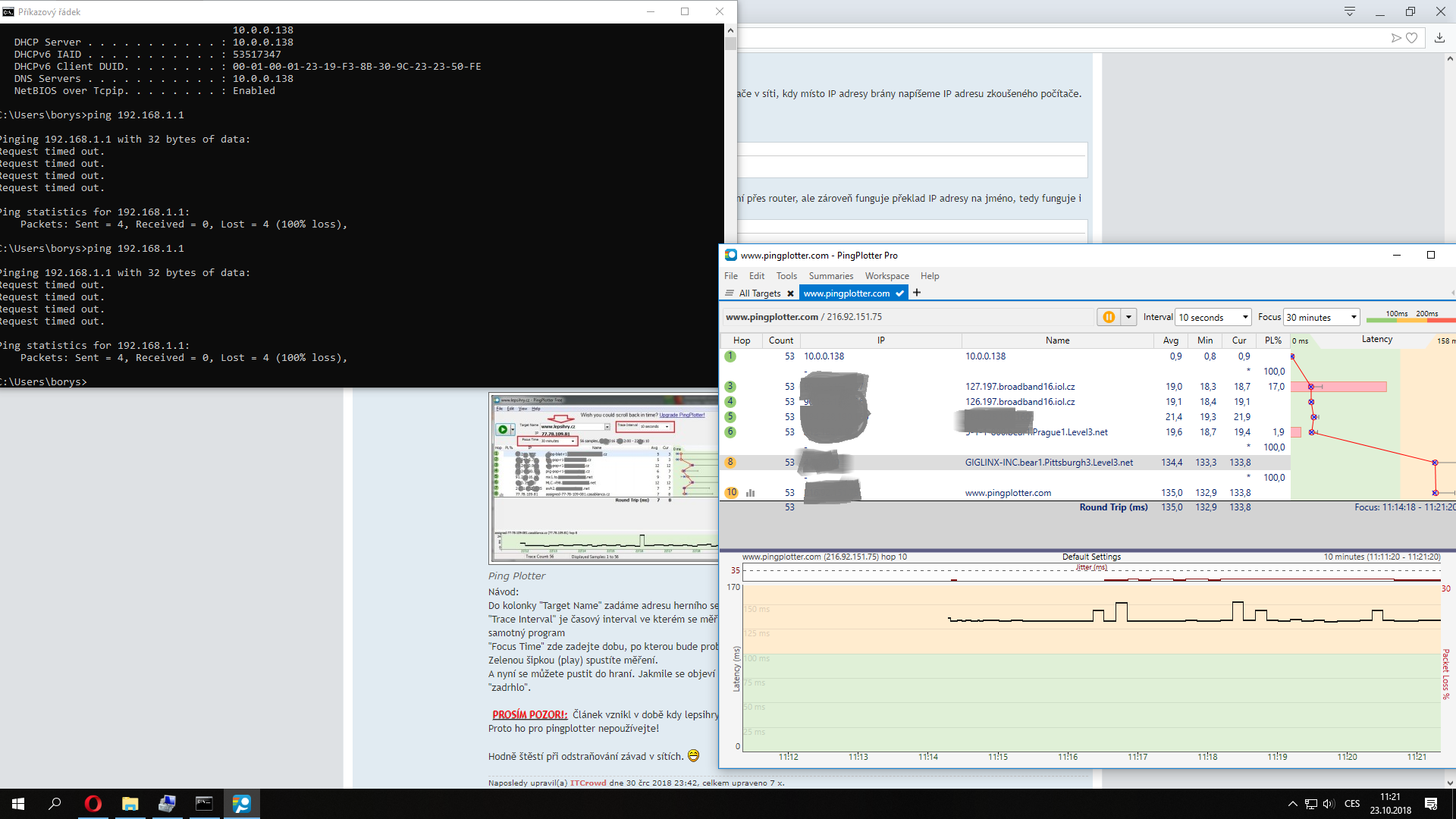The height and width of the screenshot is (819, 1456).
Task: Toggle hop 10 timeline graph icon
Action: pos(751,493)
